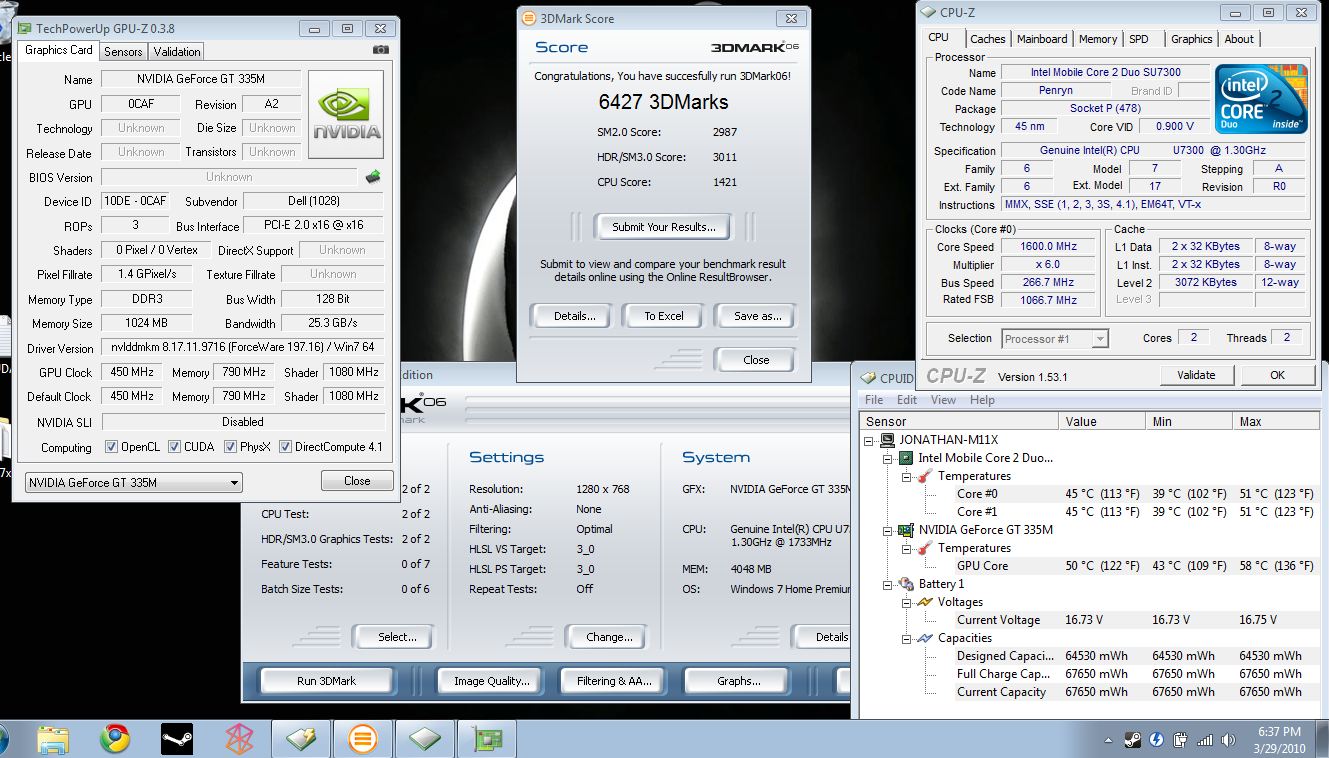The width and height of the screenshot is (1329, 758).
Task: Click the Capacities icon under Battery 1
Action: click(925, 638)
